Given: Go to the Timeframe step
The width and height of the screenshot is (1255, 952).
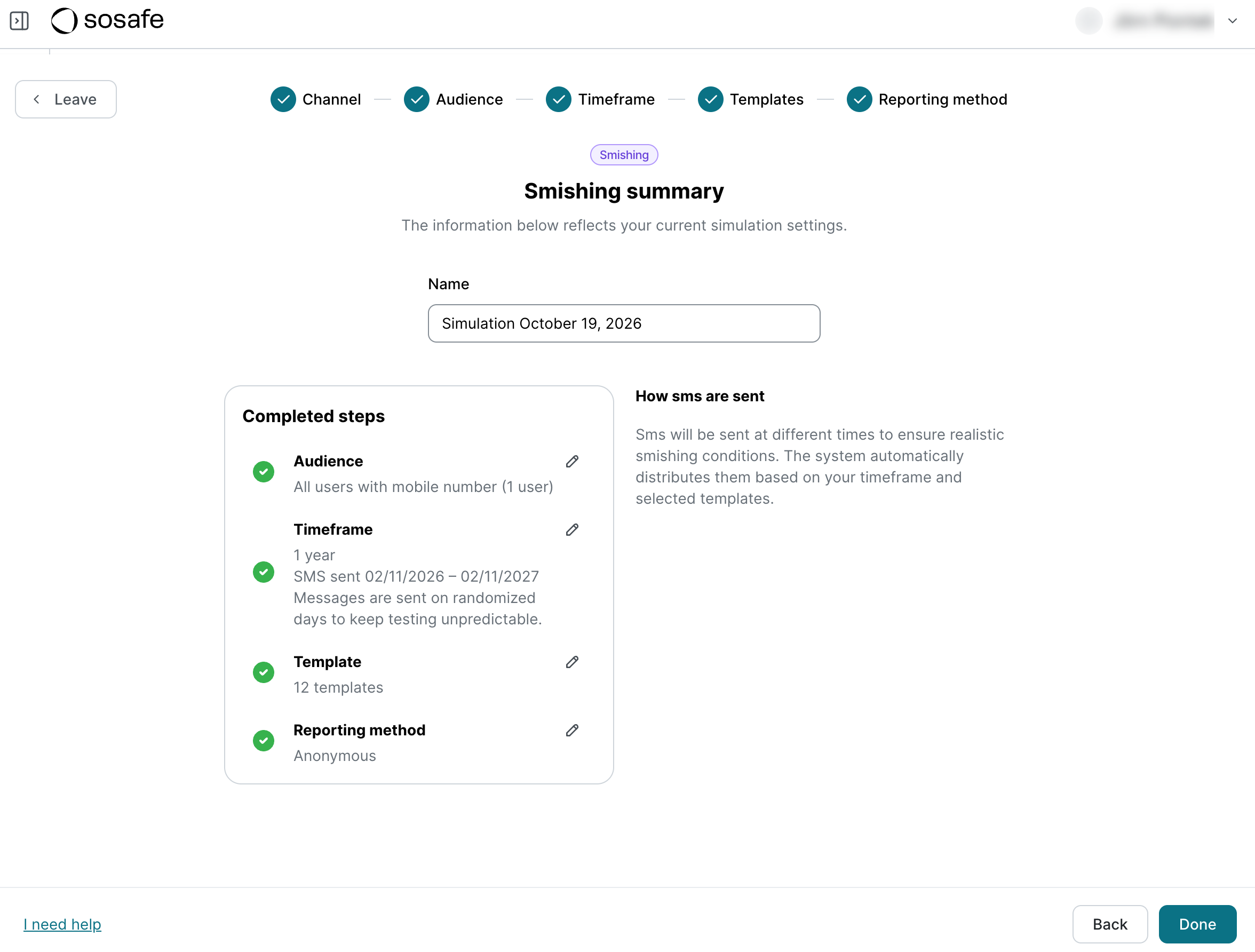Looking at the screenshot, I should pos(600,99).
